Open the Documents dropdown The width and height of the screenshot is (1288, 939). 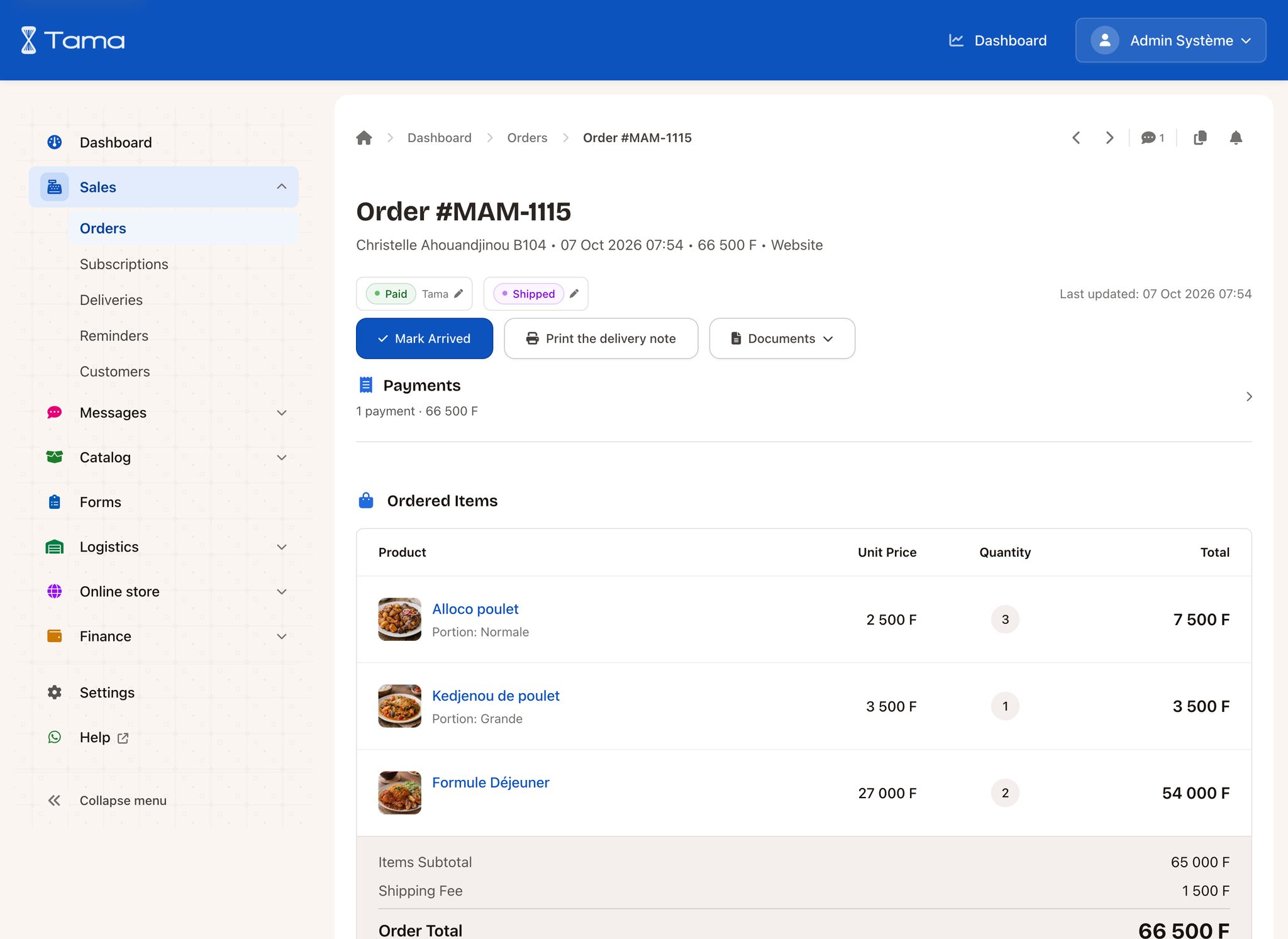(782, 338)
